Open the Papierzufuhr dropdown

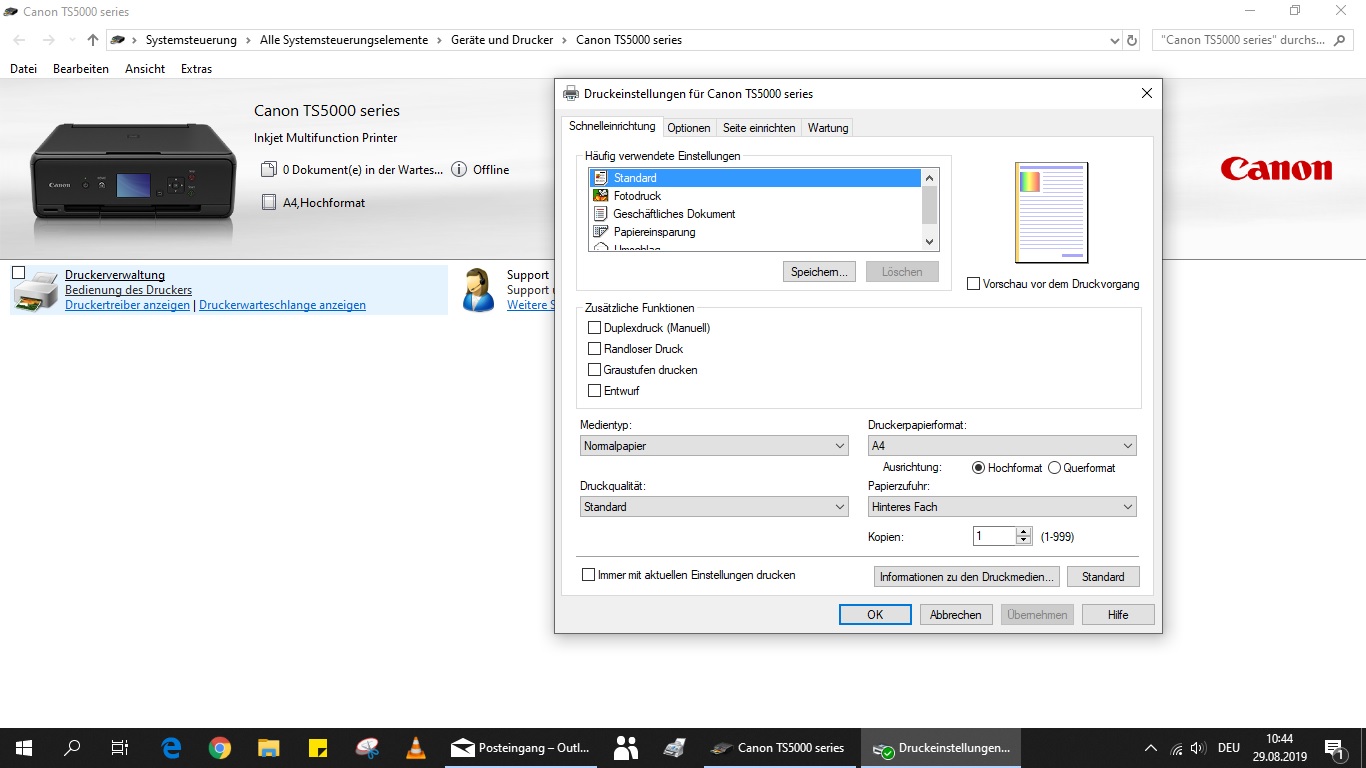pyautogui.click(x=1002, y=507)
